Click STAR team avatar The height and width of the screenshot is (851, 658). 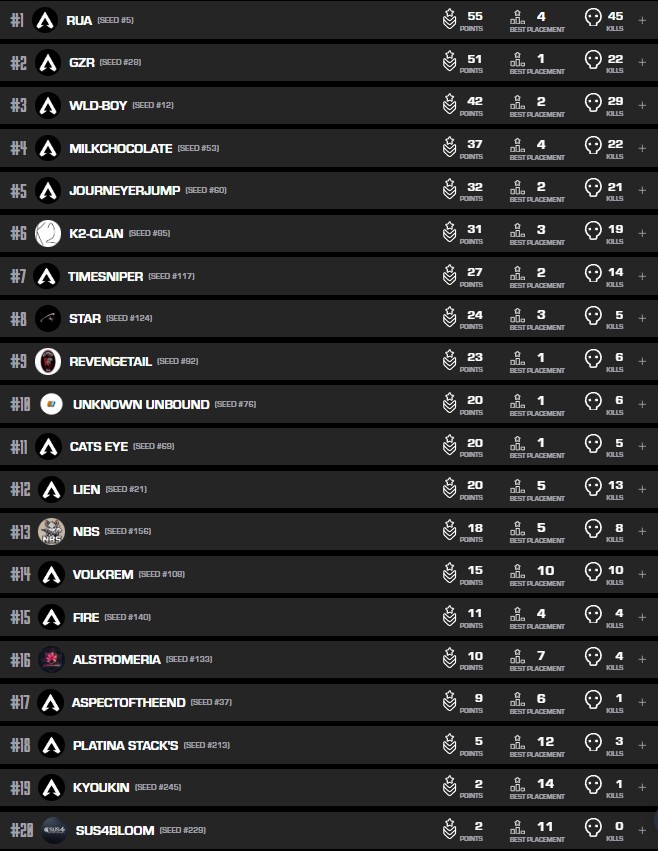tap(48, 318)
